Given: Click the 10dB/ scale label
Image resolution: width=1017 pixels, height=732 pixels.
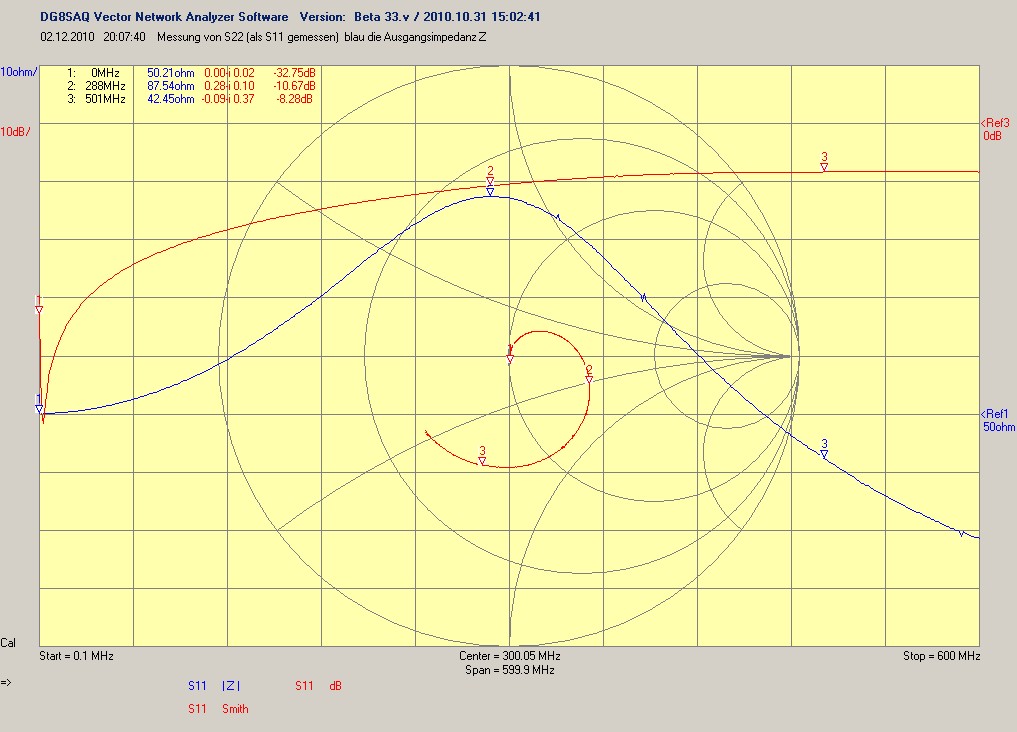Looking at the screenshot, I should coord(15,132).
